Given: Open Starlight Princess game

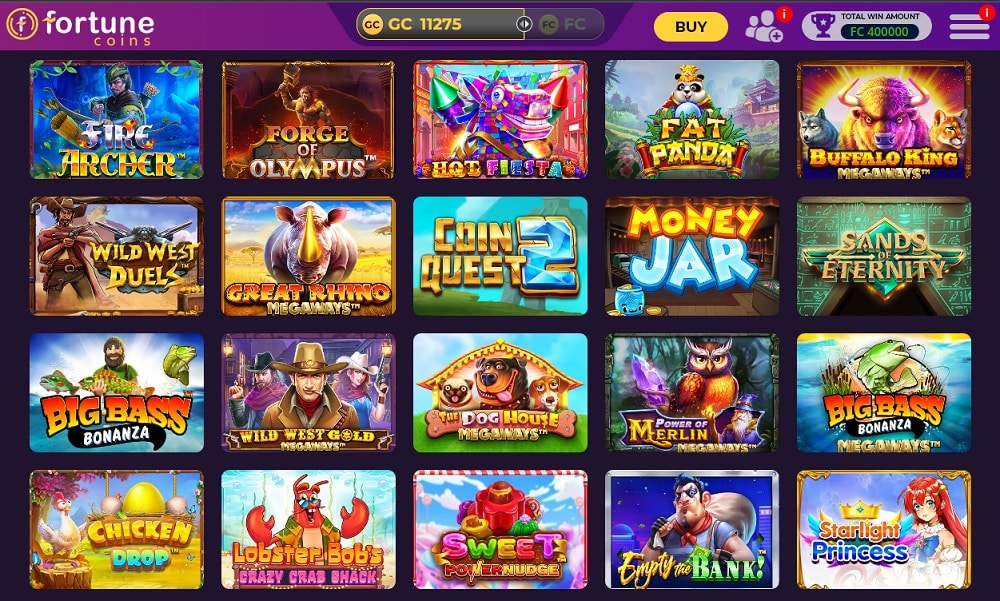Looking at the screenshot, I should point(884,530).
